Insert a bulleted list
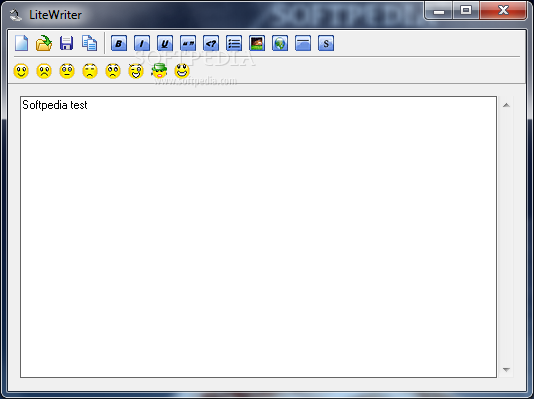The image size is (534, 399). coord(234,43)
